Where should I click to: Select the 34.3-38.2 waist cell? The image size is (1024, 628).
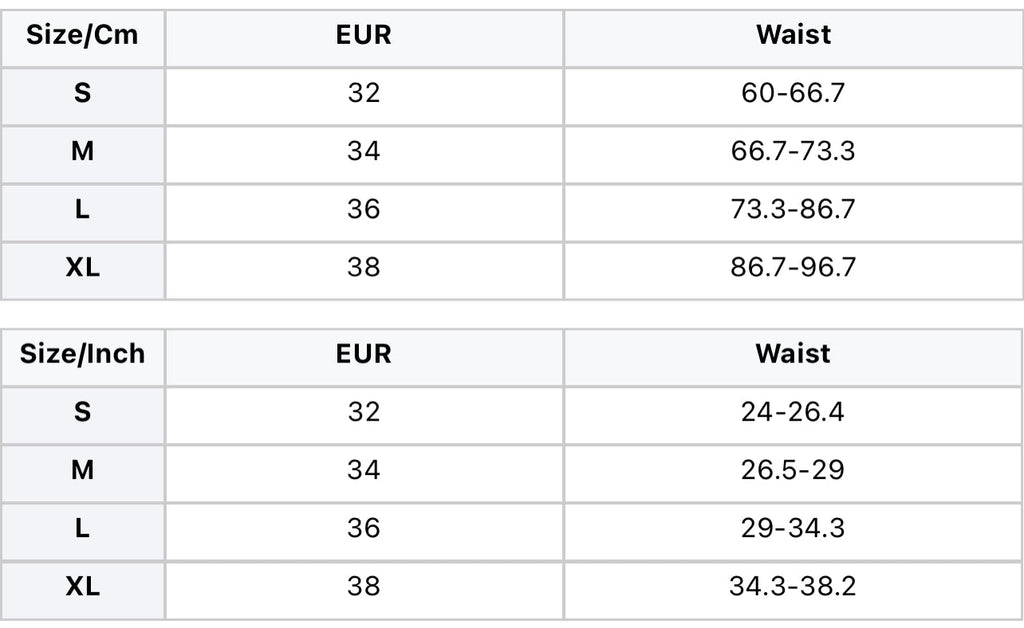click(793, 587)
